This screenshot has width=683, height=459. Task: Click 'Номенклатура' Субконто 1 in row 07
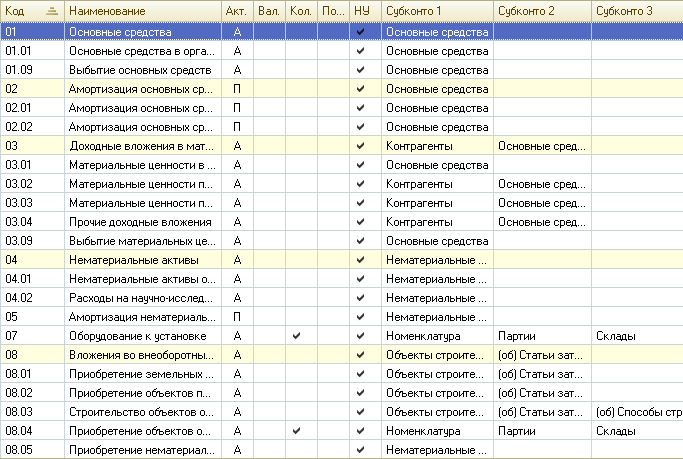[x=423, y=336]
